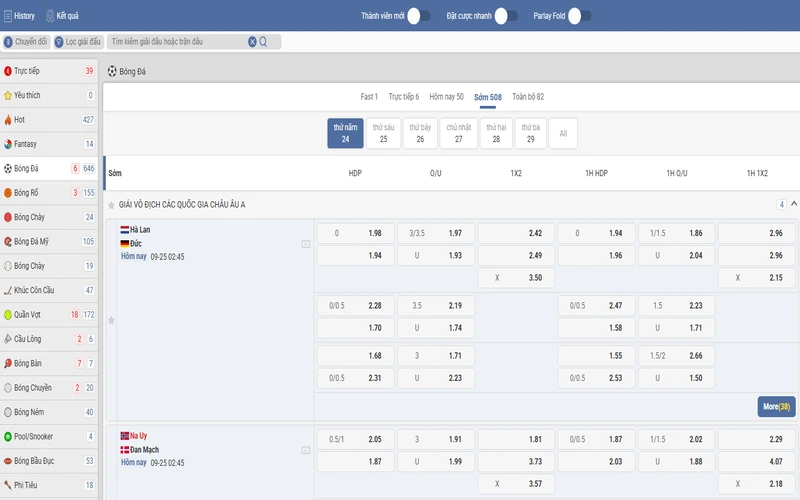Open the History icon in header

pyautogui.click(x=8, y=16)
